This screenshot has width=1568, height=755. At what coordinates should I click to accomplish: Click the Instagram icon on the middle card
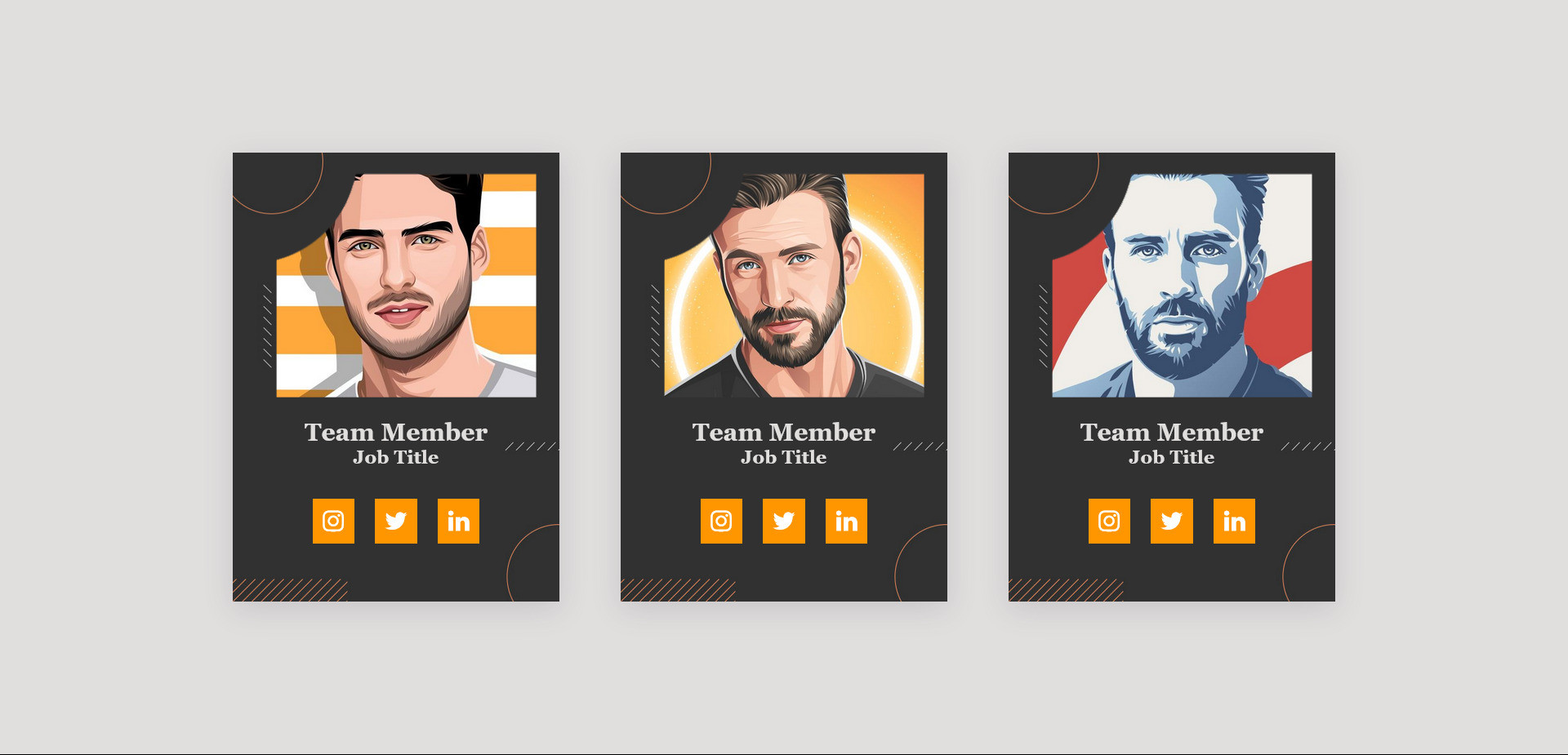pyautogui.click(x=721, y=521)
